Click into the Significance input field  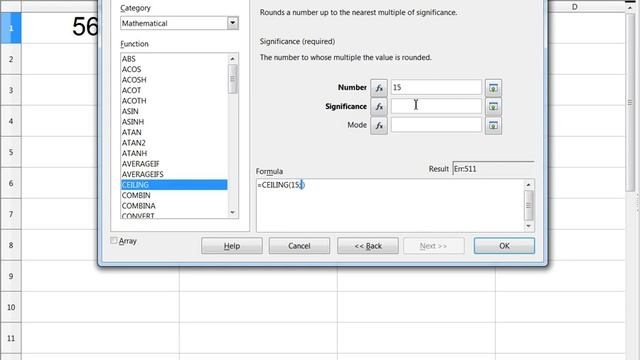coord(436,106)
